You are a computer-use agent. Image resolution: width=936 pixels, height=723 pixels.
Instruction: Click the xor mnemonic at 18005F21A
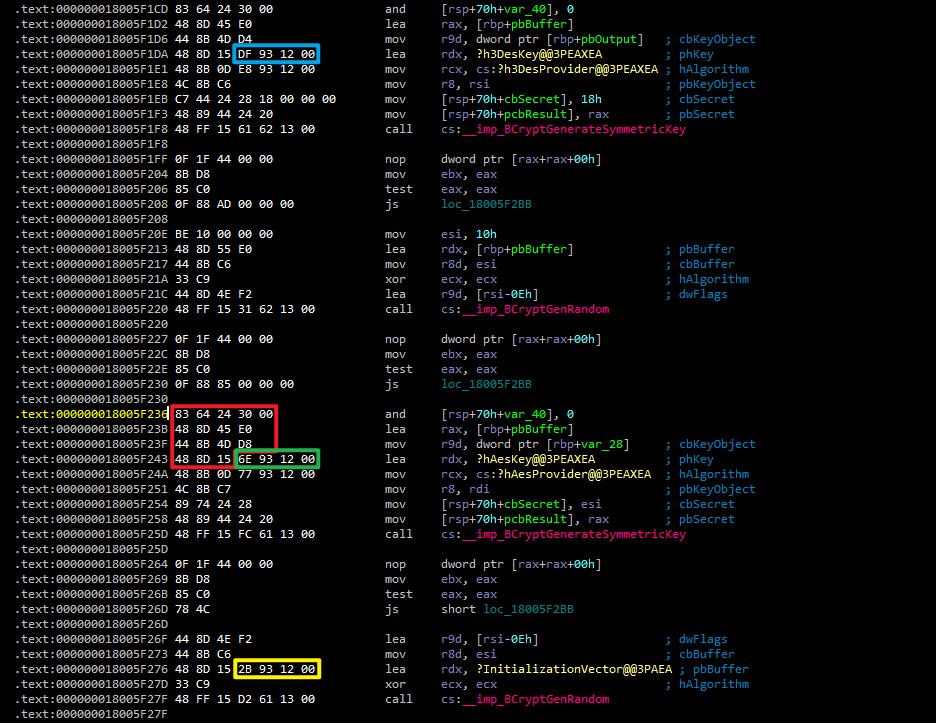[395, 279]
